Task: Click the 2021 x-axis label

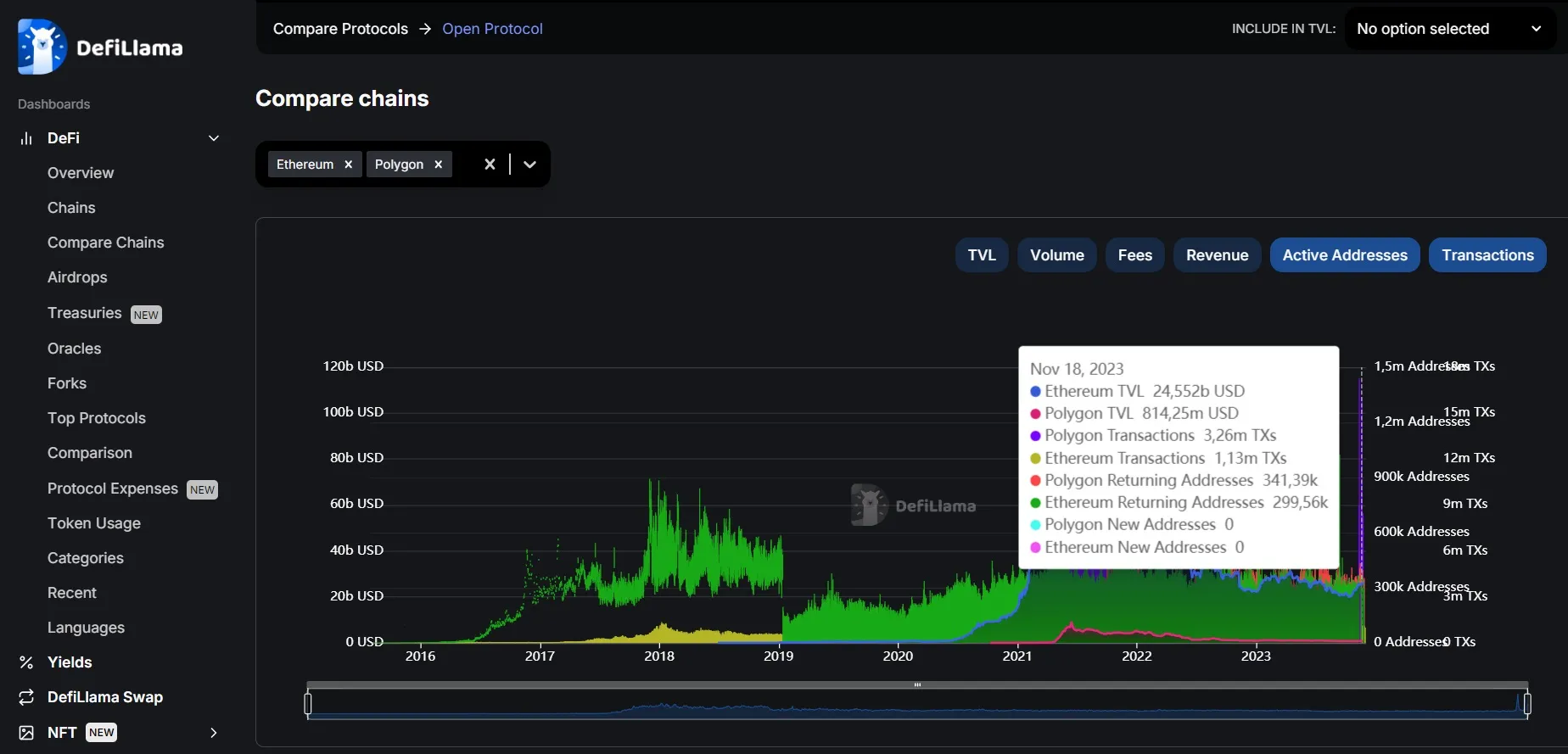Action: (x=1017, y=656)
